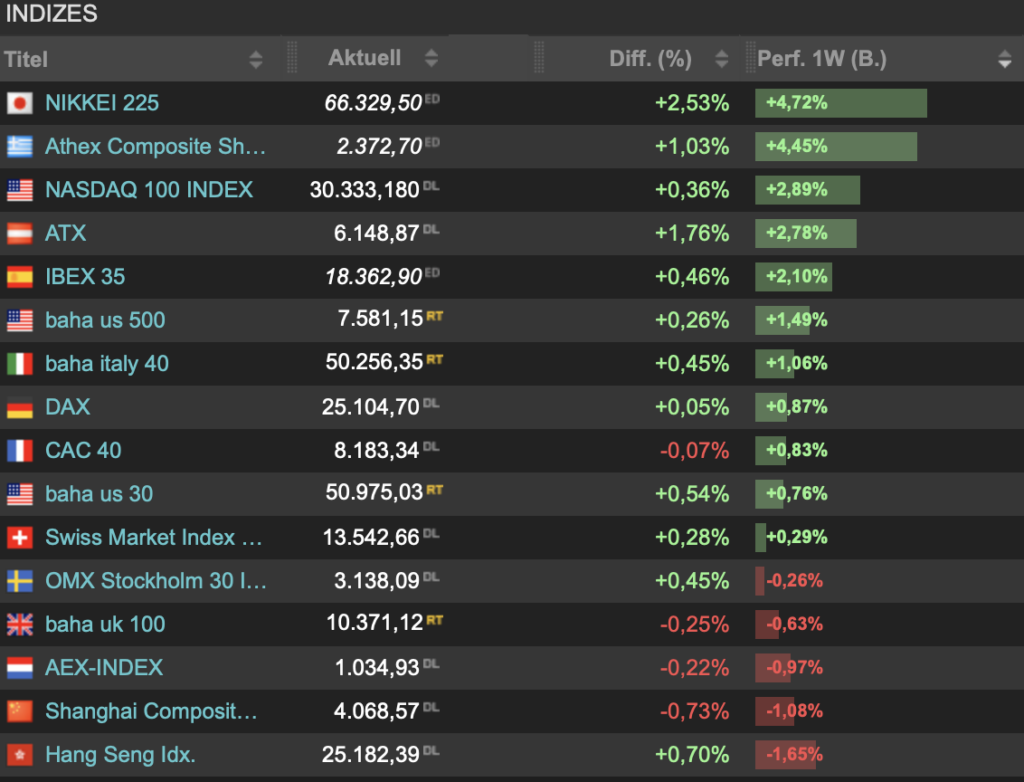Click the INDIZES panel title
This screenshot has height=782, width=1024.
(51, 13)
